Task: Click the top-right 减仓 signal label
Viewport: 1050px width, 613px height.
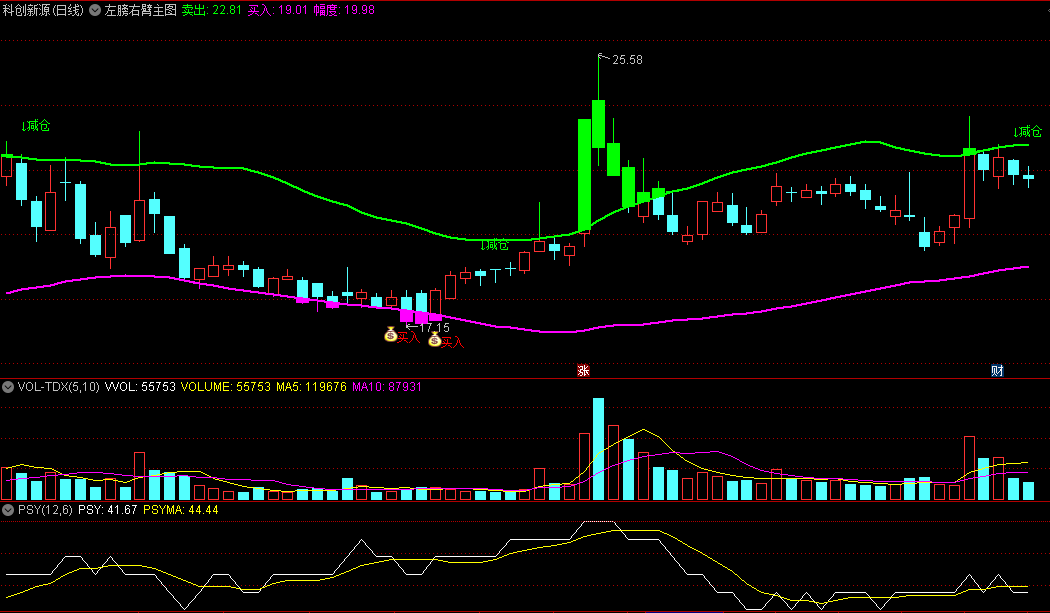Action: [x=1028, y=131]
